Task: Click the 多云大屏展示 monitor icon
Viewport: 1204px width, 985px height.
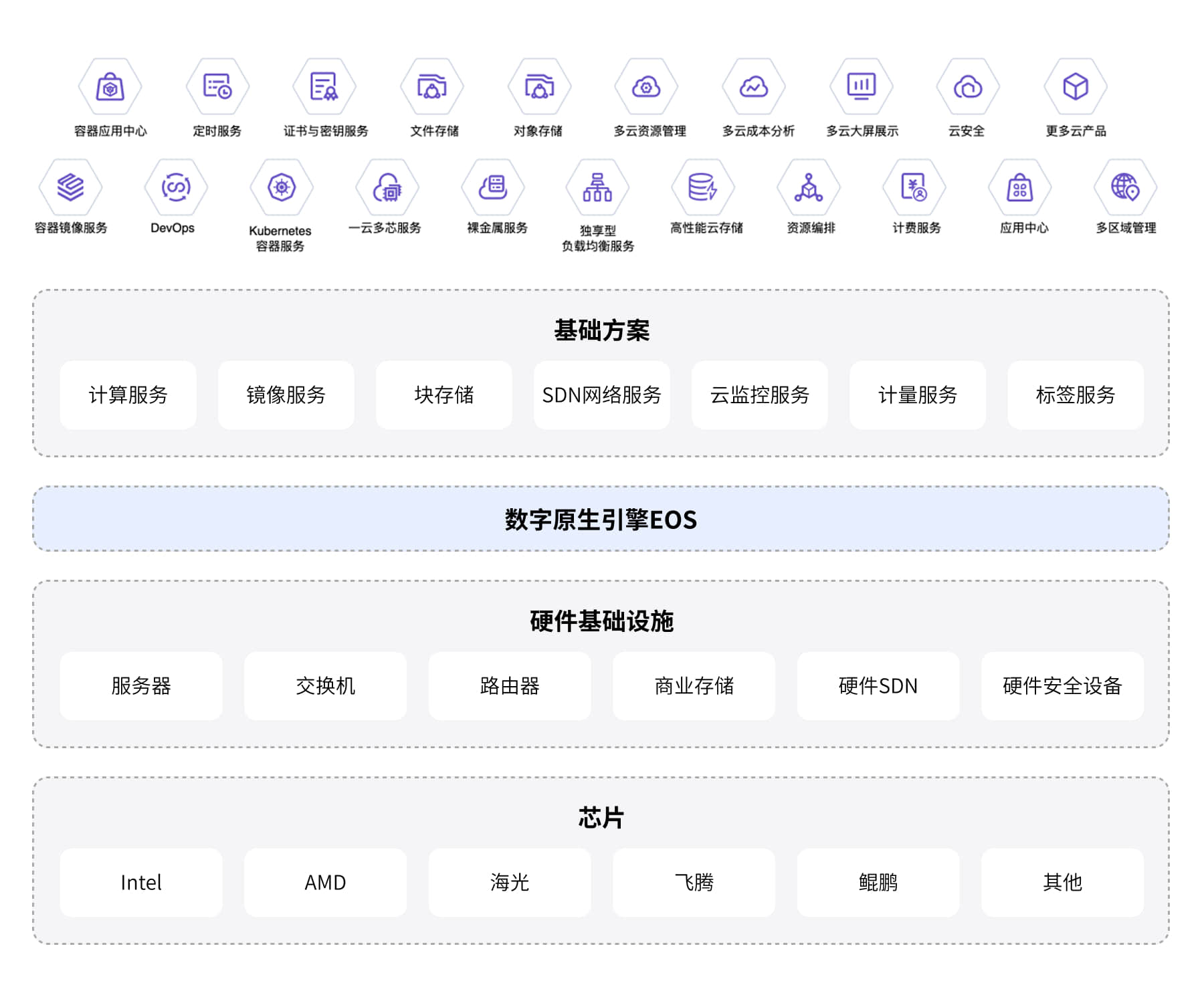Action: (x=862, y=87)
